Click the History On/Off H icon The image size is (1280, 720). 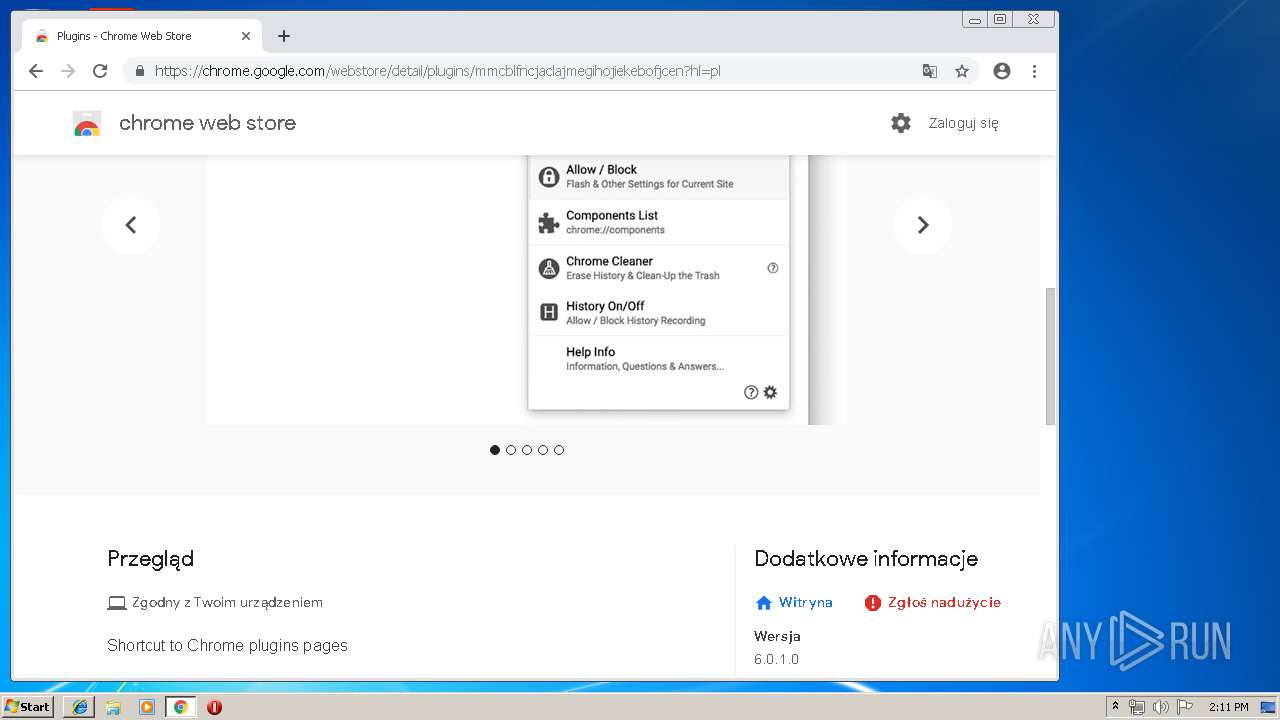(549, 313)
